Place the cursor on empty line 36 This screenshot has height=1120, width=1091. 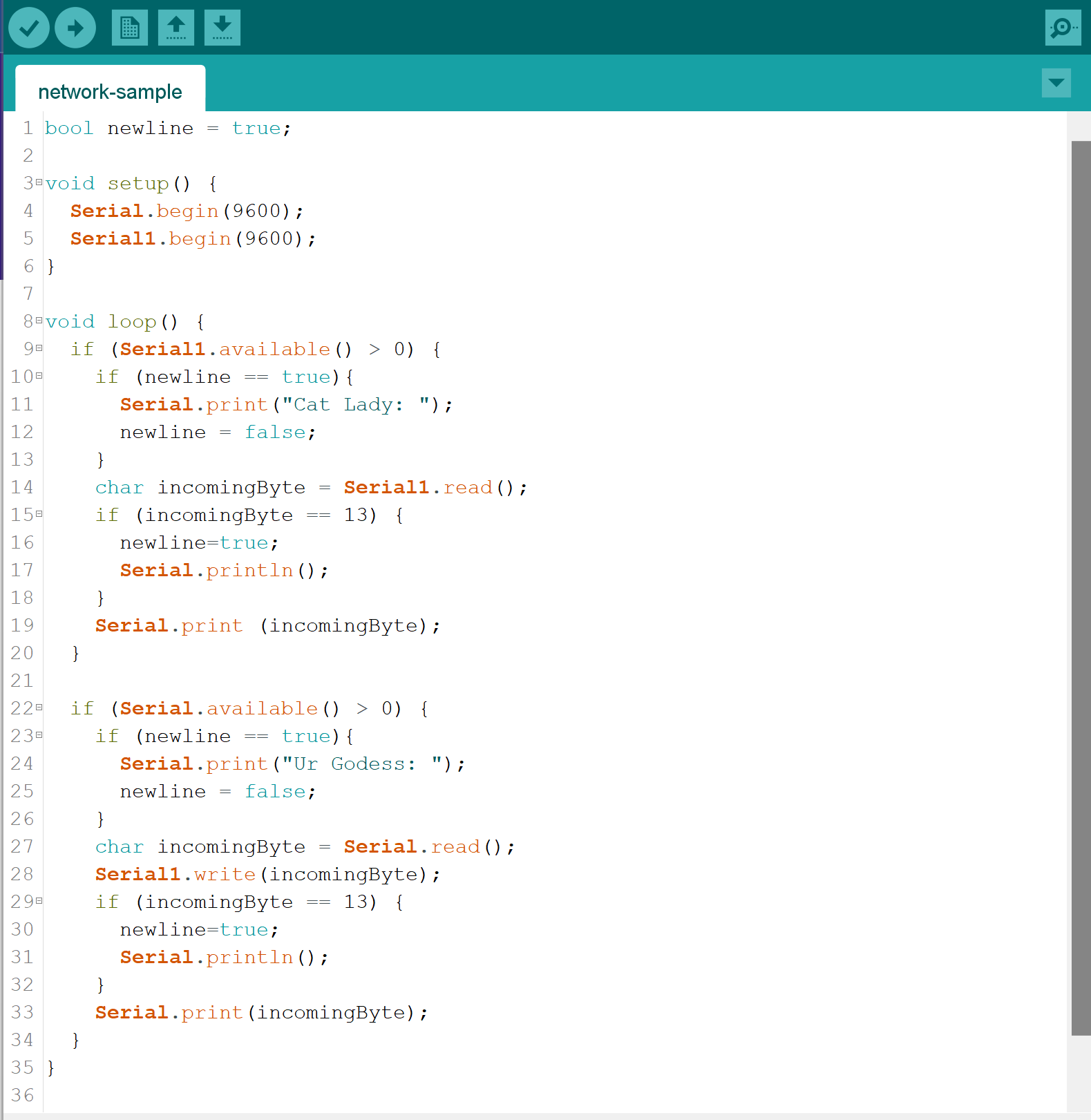pos(555,1096)
